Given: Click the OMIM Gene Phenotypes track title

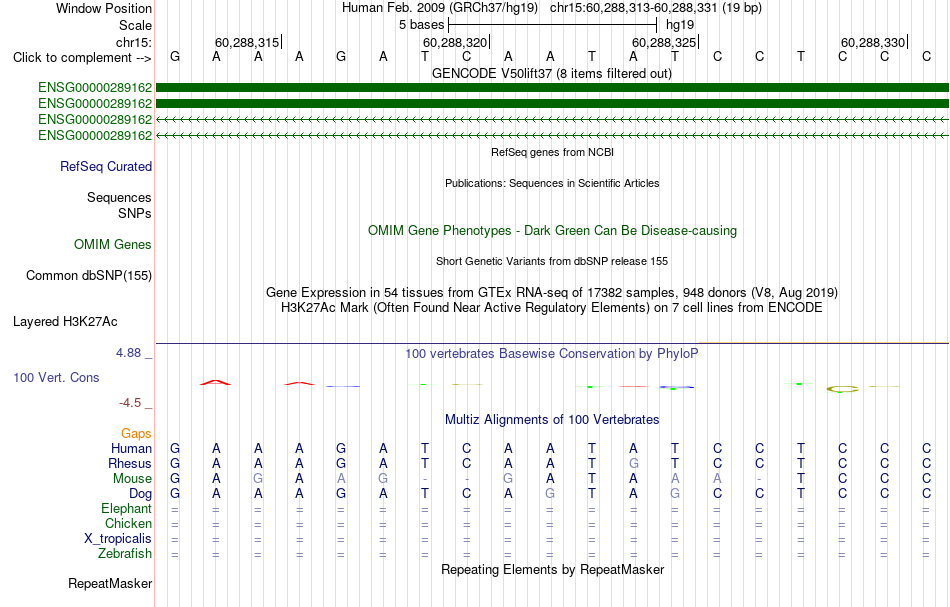Looking at the screenshot, I should click(x=553, y=231).
